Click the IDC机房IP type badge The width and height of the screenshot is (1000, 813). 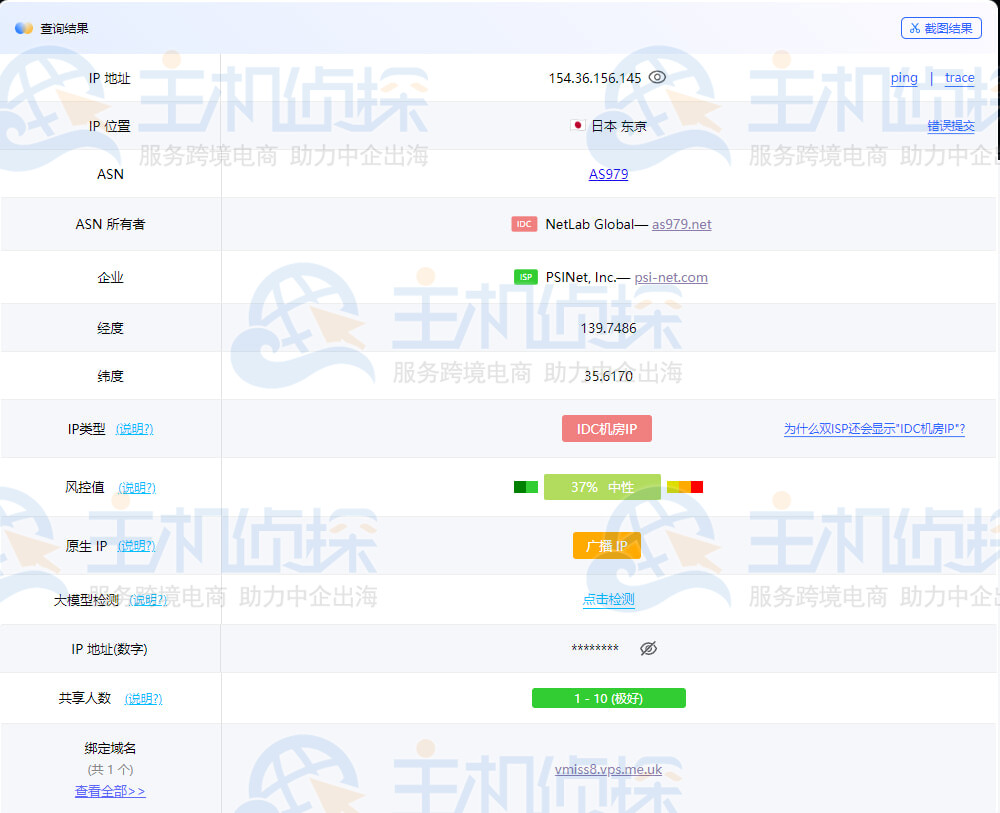[607, 429]
